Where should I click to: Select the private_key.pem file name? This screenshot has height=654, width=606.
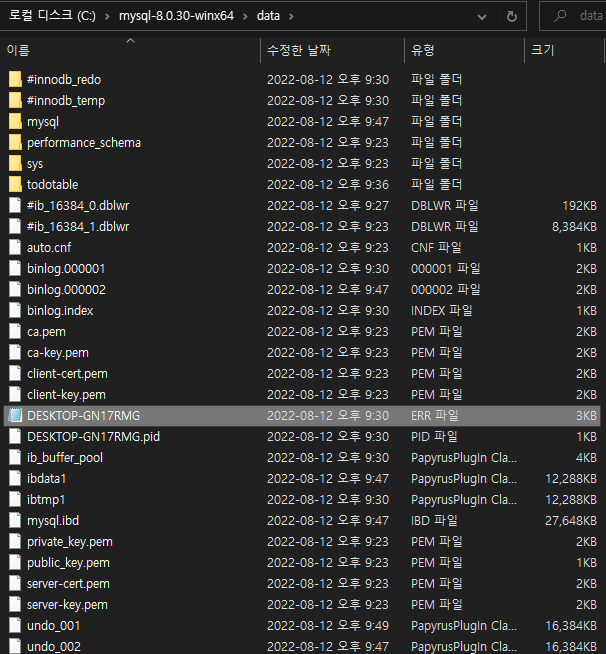[70, 541]
